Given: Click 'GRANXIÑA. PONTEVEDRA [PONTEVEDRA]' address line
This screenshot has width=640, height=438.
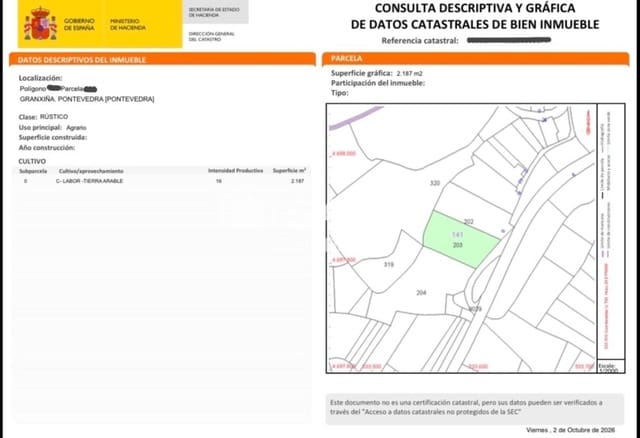Looking at the screenshot, I should tap(87, 99).
